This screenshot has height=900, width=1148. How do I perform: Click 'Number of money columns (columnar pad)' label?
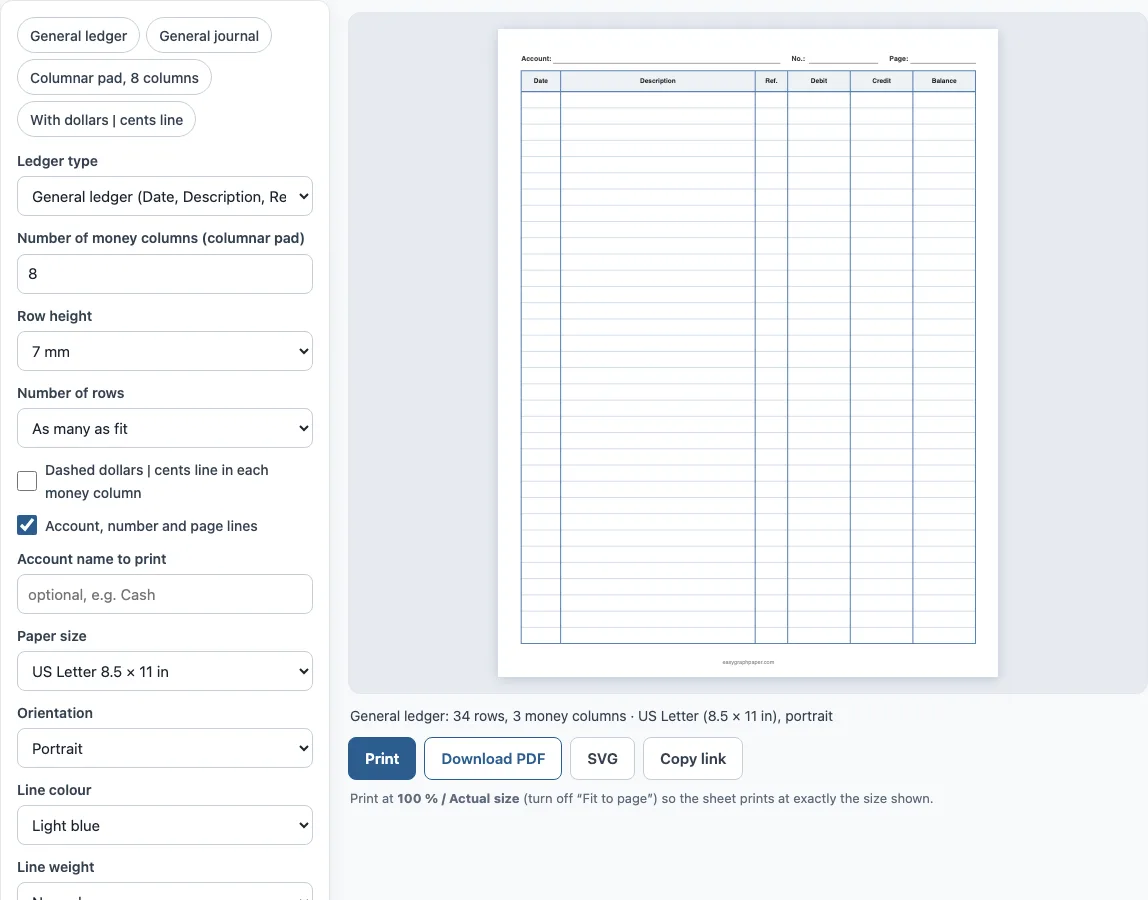[160, 238]
